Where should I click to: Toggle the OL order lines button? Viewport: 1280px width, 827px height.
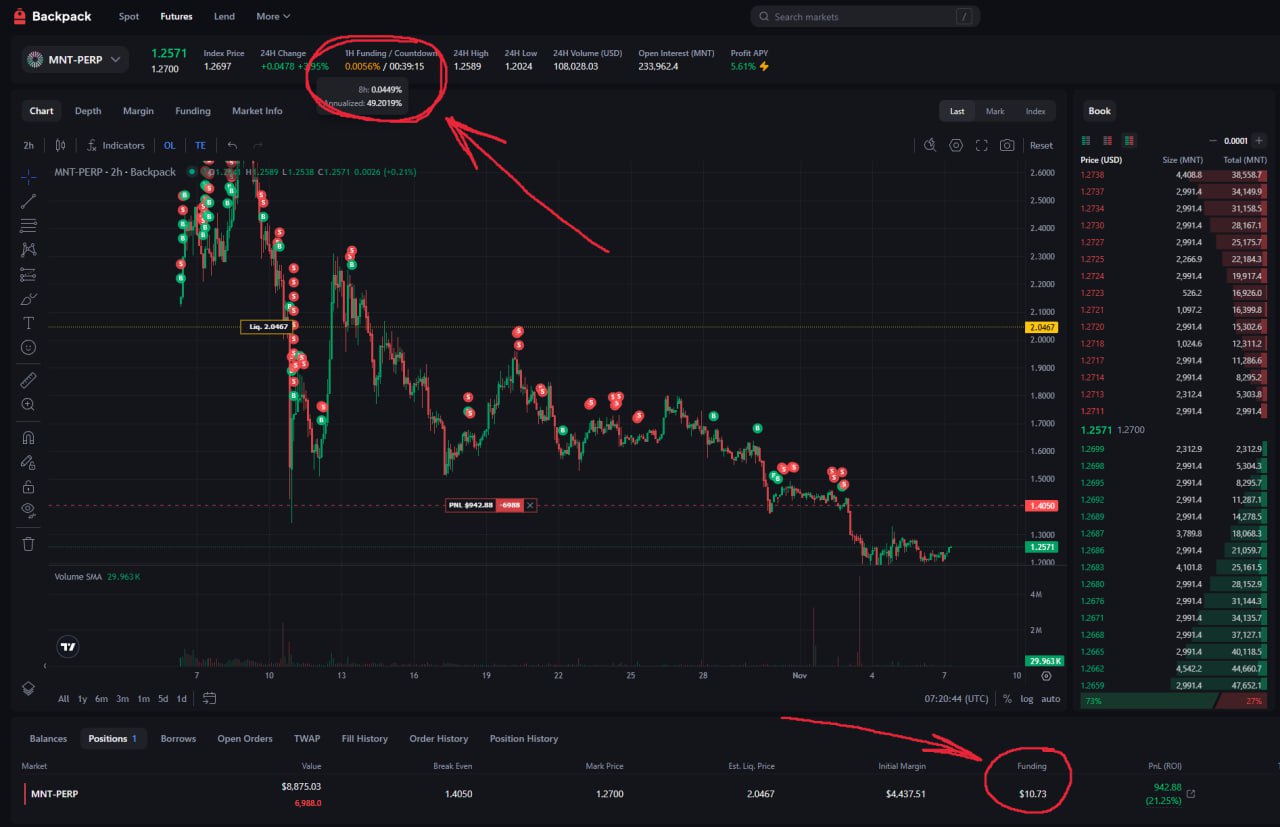point(170,145)
